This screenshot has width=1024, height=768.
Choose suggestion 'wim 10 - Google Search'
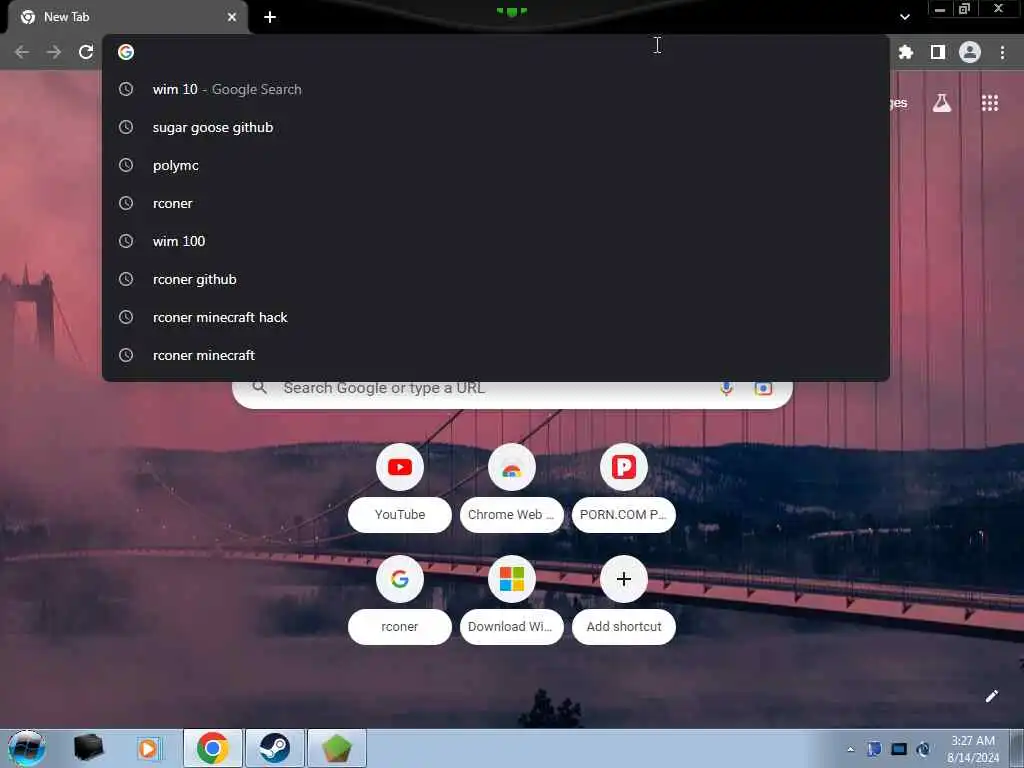[496, 89]
